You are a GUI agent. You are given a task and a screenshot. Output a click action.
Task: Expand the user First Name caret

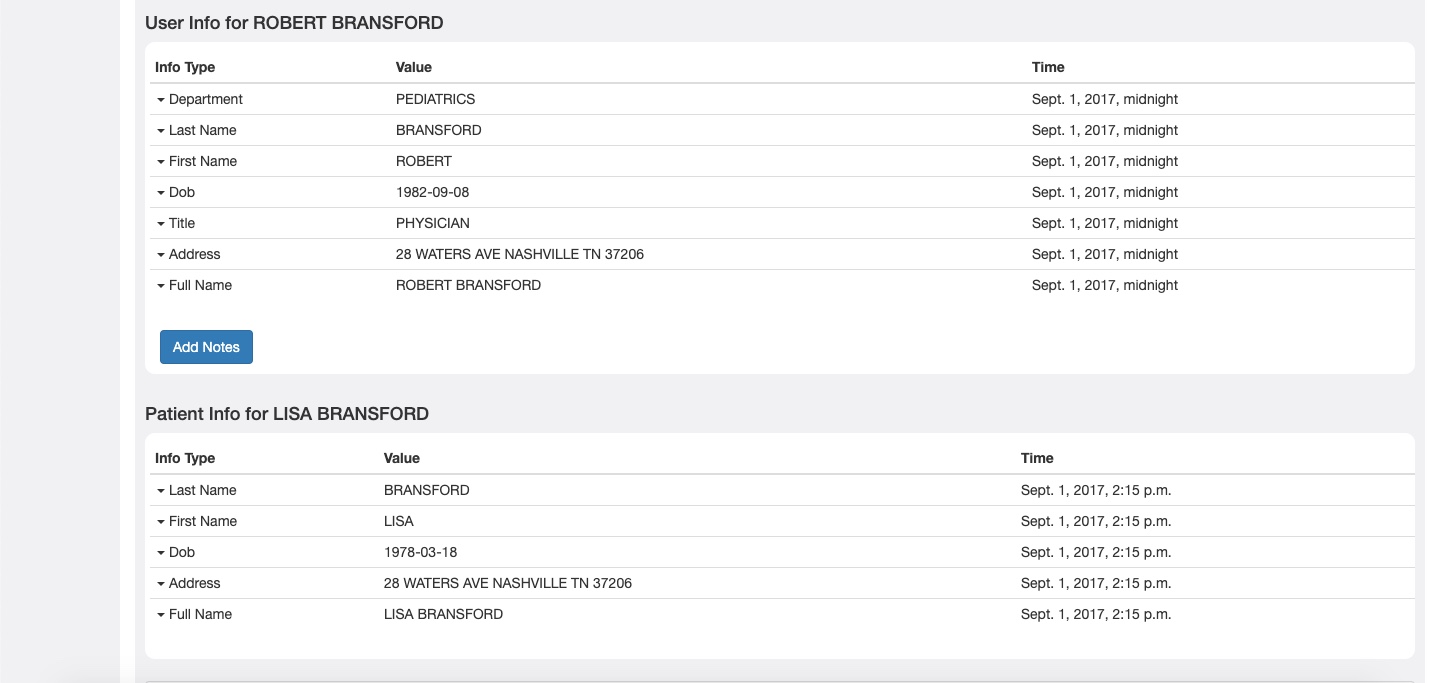160,162
